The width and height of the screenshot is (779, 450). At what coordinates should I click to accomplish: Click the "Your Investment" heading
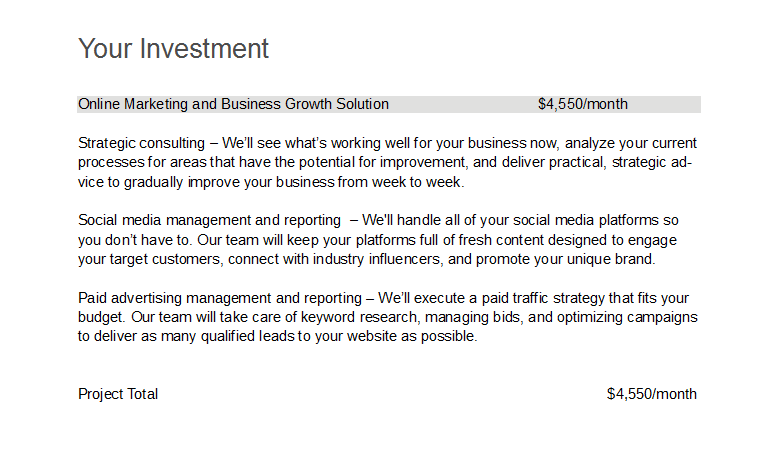point(173,49)
